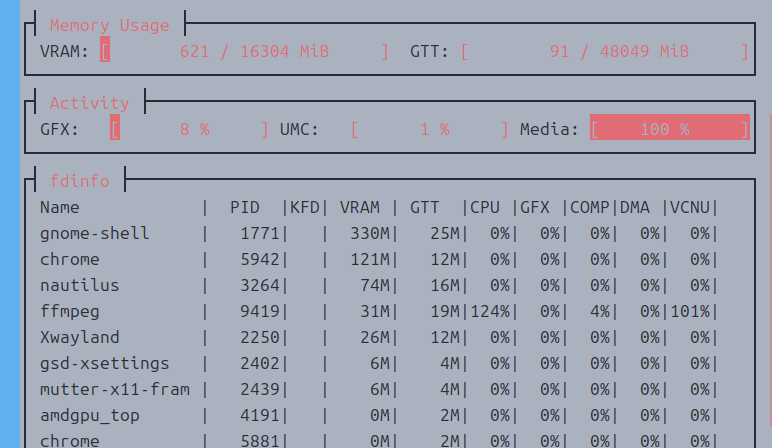Click the COMP column header

pos(589,207)
